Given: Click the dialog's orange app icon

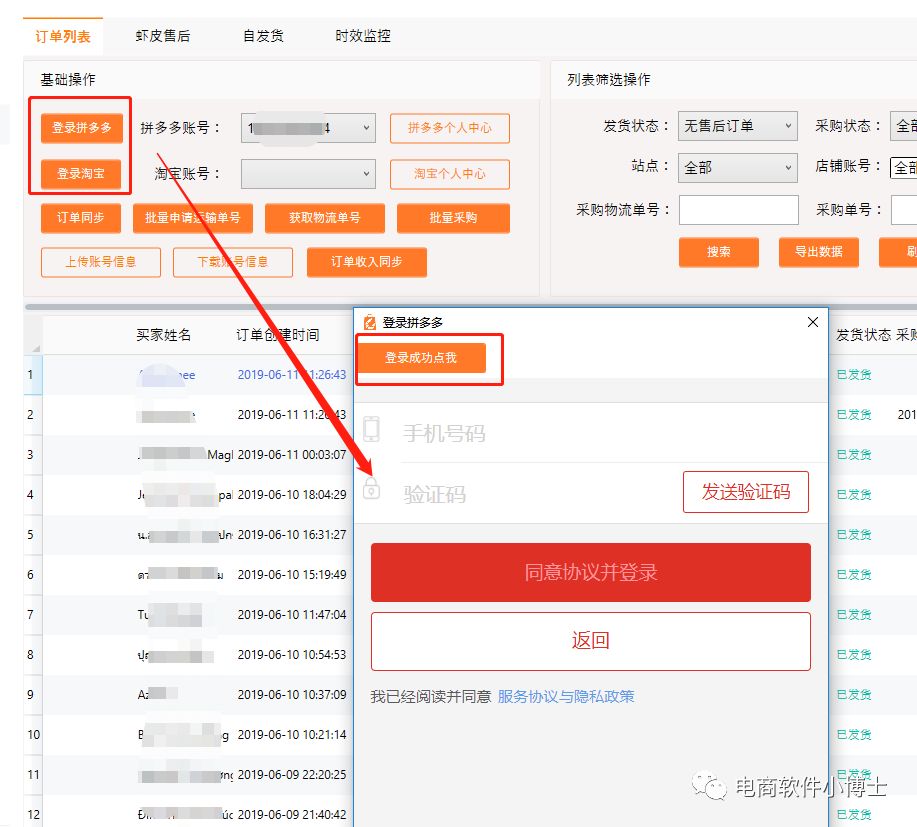Looking at the screenshot, I should click(x=370, y=322).
